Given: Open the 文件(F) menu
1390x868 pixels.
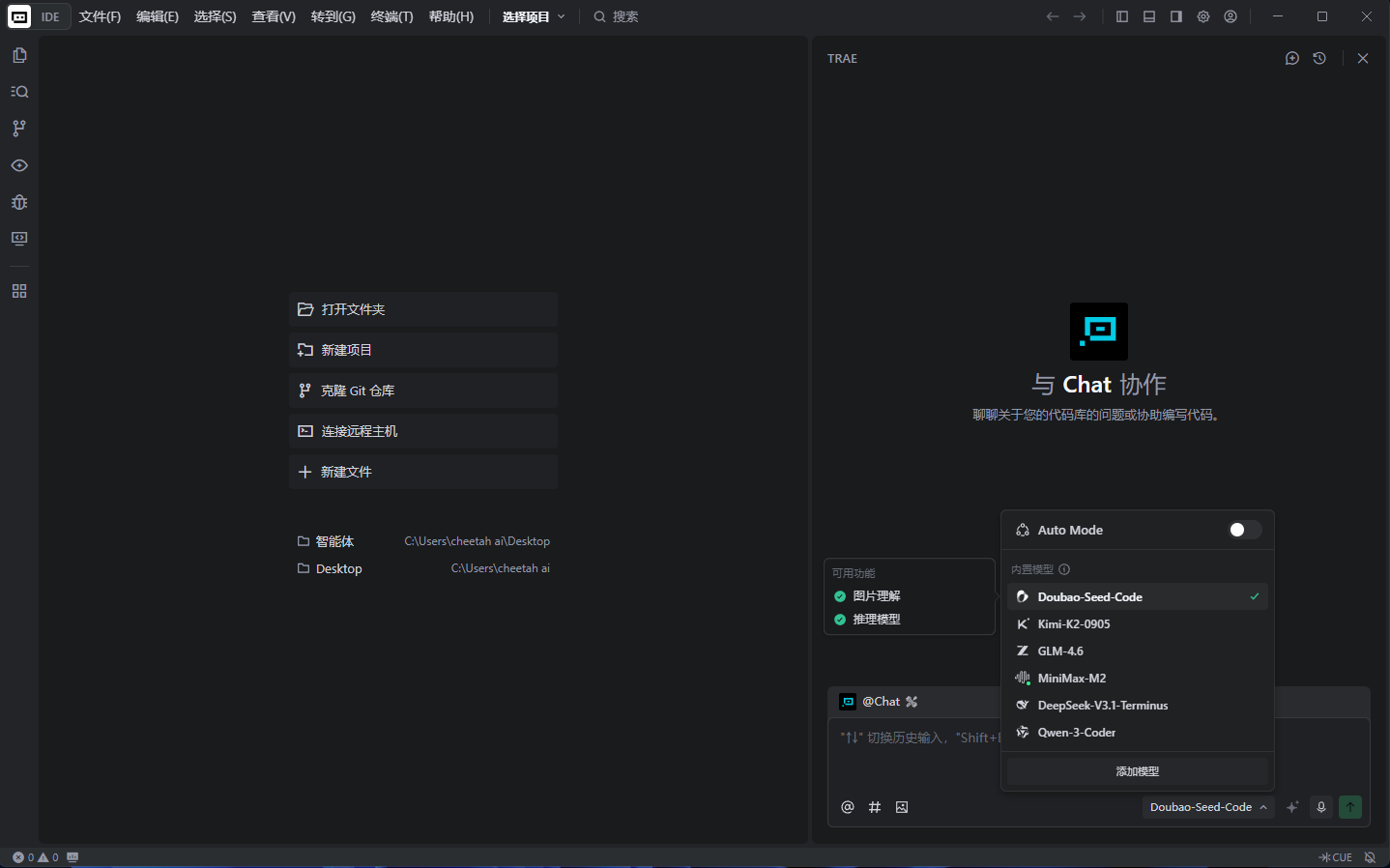Looking at the screenshot, I should (101, 16).
